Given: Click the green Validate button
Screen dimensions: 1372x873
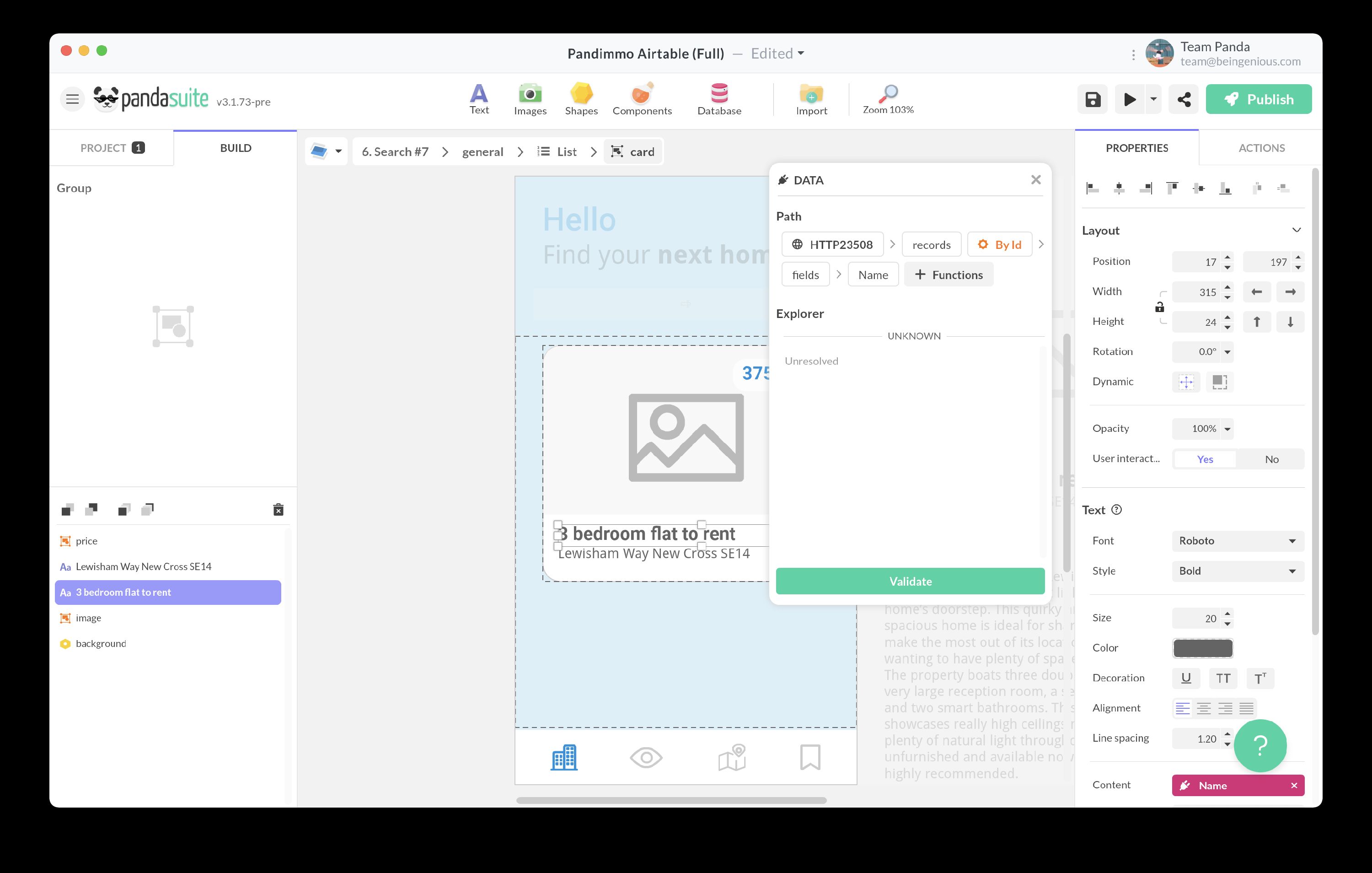Looking at the screenshot, I should [x=910, y=581].
